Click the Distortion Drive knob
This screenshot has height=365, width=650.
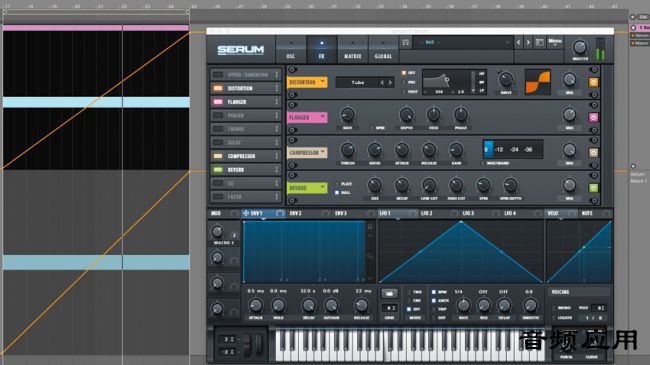[x=506, y=79]
